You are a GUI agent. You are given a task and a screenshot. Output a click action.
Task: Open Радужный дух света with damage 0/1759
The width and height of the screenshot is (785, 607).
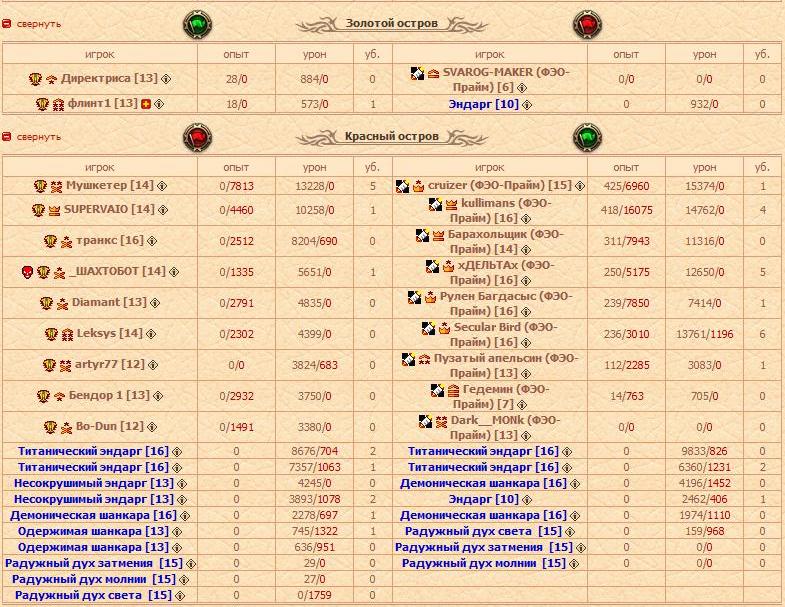[x=93, y=595]
